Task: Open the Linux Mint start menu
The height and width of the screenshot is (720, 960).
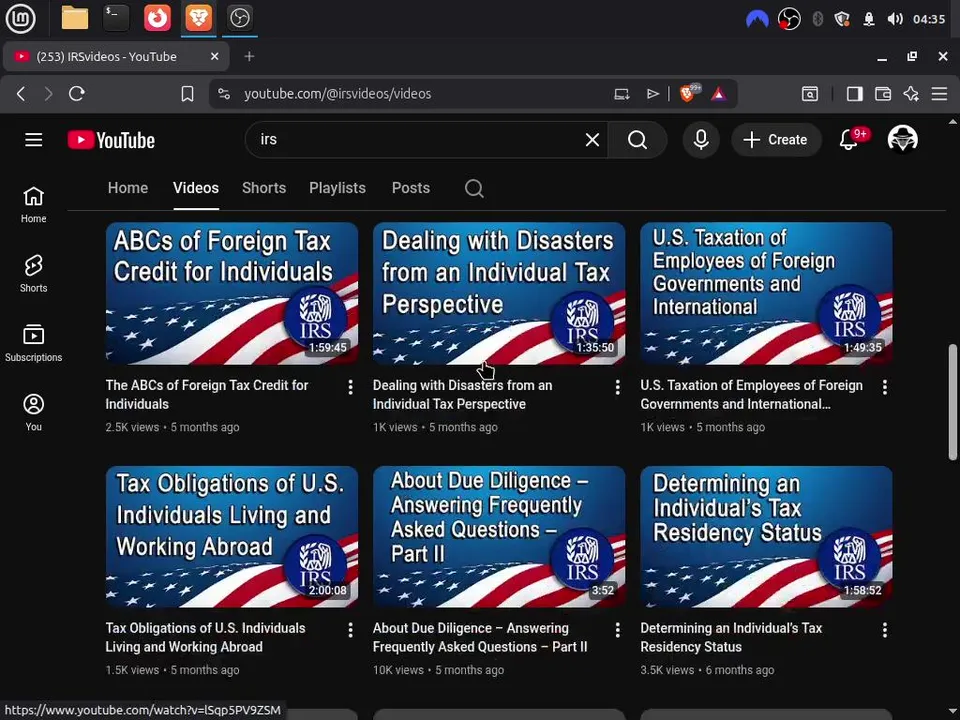Action: pos(20,18)
